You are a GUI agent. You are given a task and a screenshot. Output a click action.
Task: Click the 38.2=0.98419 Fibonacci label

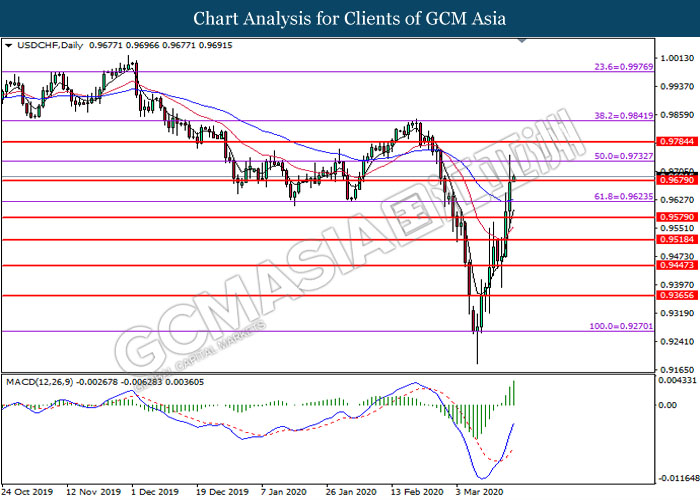pyautogui.click(x=623, y=116)
